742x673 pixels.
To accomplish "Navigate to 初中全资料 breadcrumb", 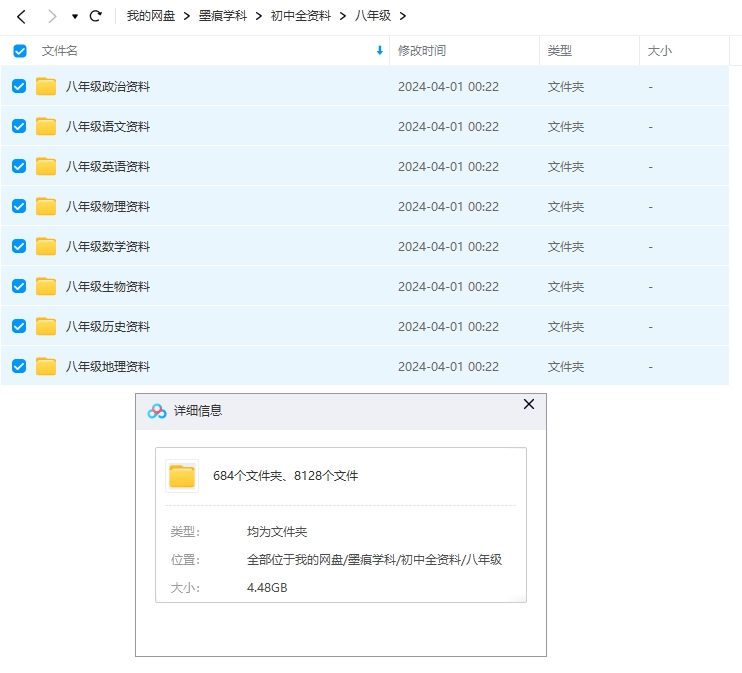I will [x=300, y=16].
